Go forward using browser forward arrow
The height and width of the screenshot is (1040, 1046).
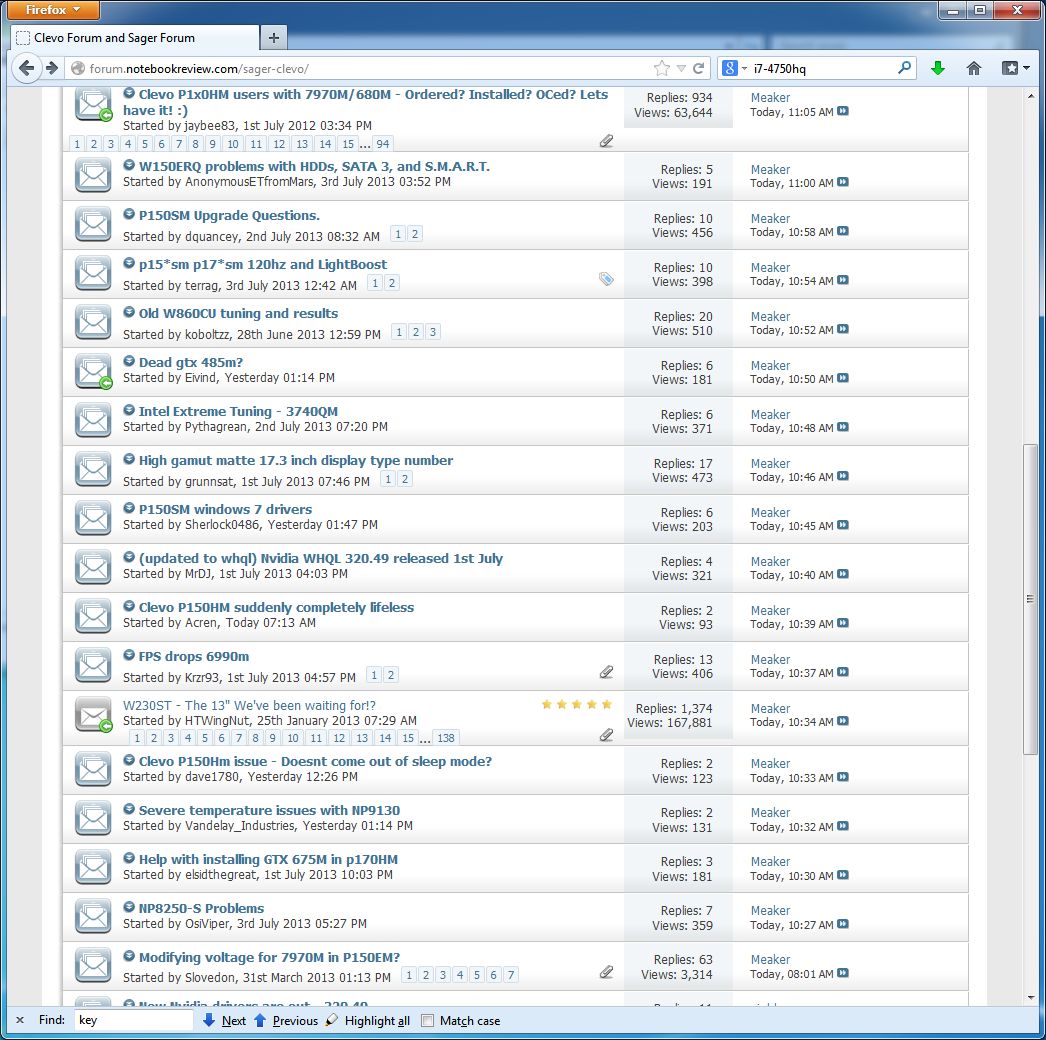pos(52,68)
